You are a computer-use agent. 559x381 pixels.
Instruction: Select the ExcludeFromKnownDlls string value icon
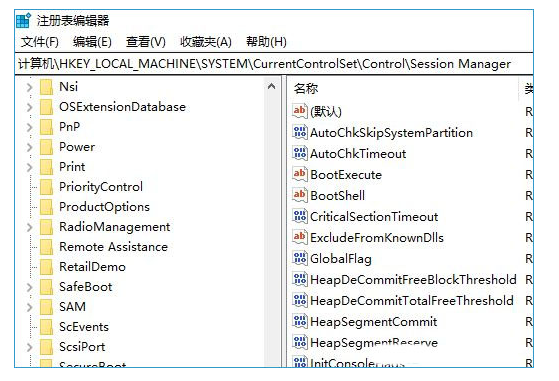(x=299, y=237)
